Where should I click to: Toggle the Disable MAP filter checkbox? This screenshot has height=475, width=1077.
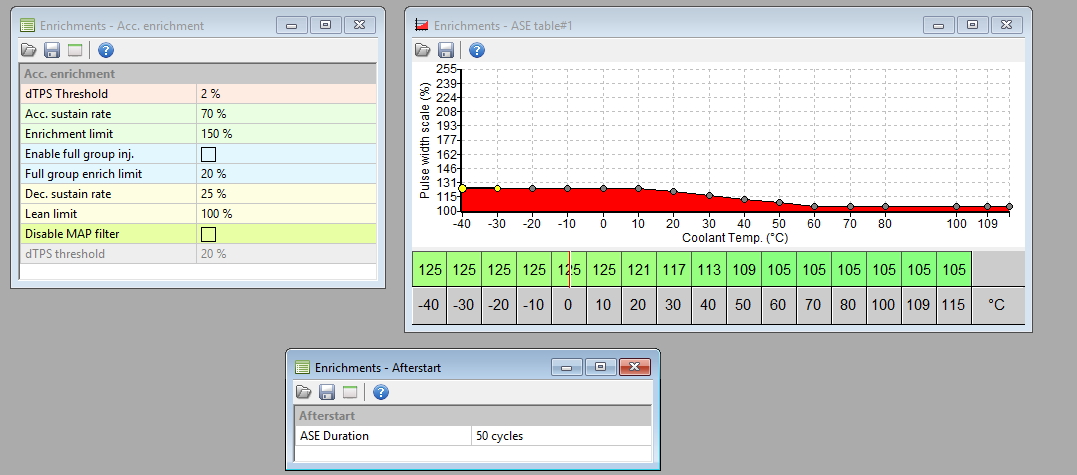point(208,234)
